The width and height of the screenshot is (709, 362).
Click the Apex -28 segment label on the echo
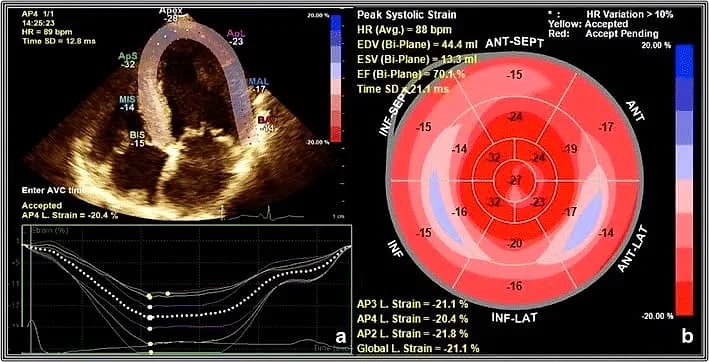pyautogui.click(x=171, y=14)
